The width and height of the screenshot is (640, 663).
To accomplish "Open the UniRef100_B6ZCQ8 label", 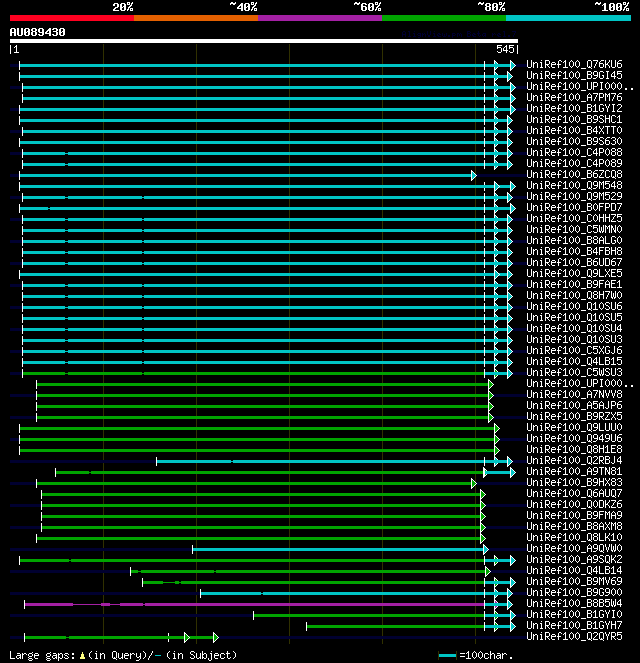I will click(x=574, y=174).
